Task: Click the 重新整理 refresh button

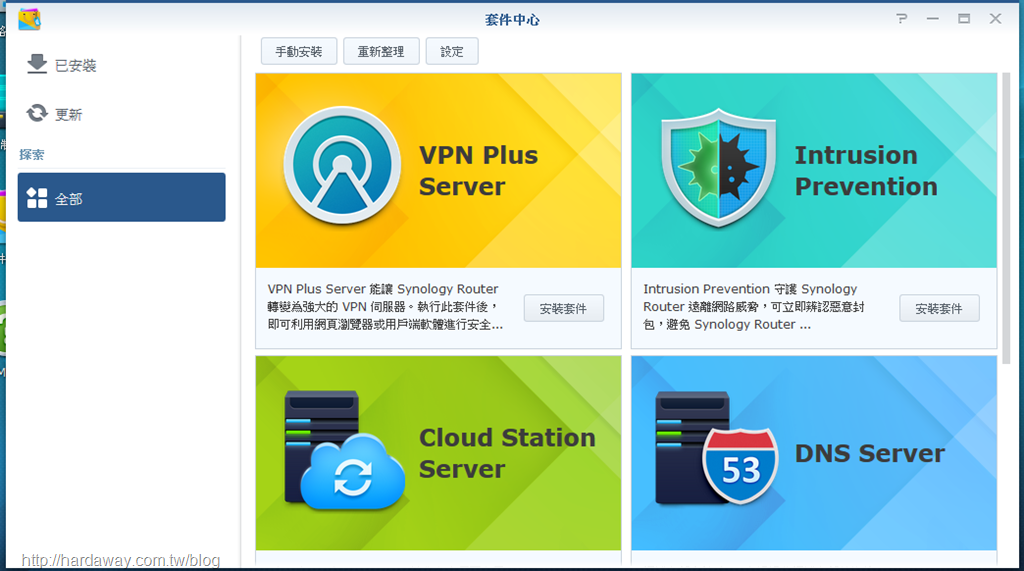Action: pos(381,52)
